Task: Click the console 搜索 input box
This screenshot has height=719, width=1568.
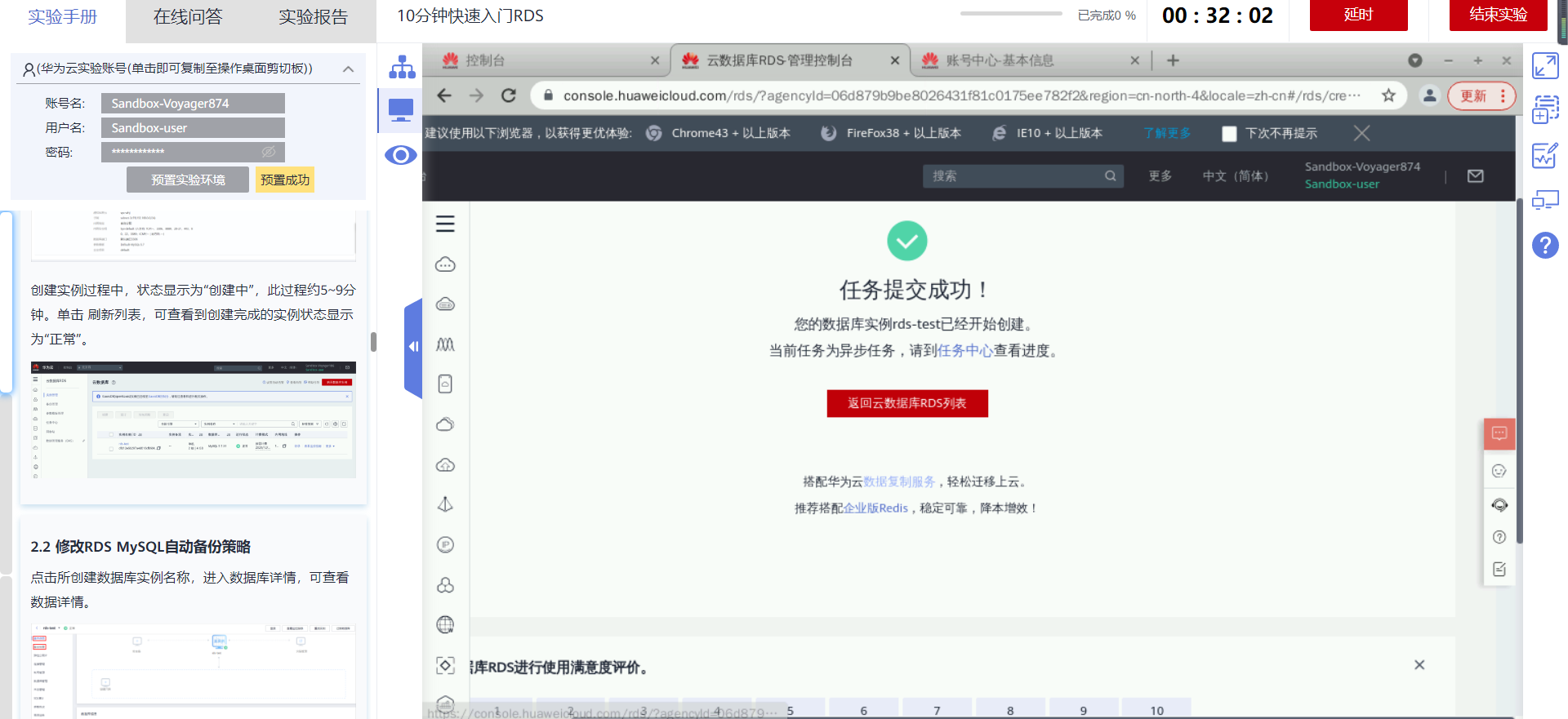Action: (x=1023, y=176)
